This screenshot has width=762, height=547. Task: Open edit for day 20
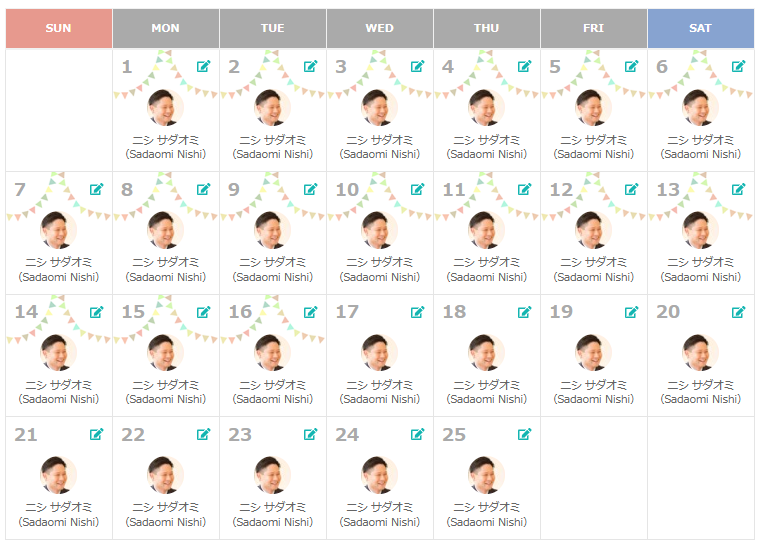(x=739, y=312)
